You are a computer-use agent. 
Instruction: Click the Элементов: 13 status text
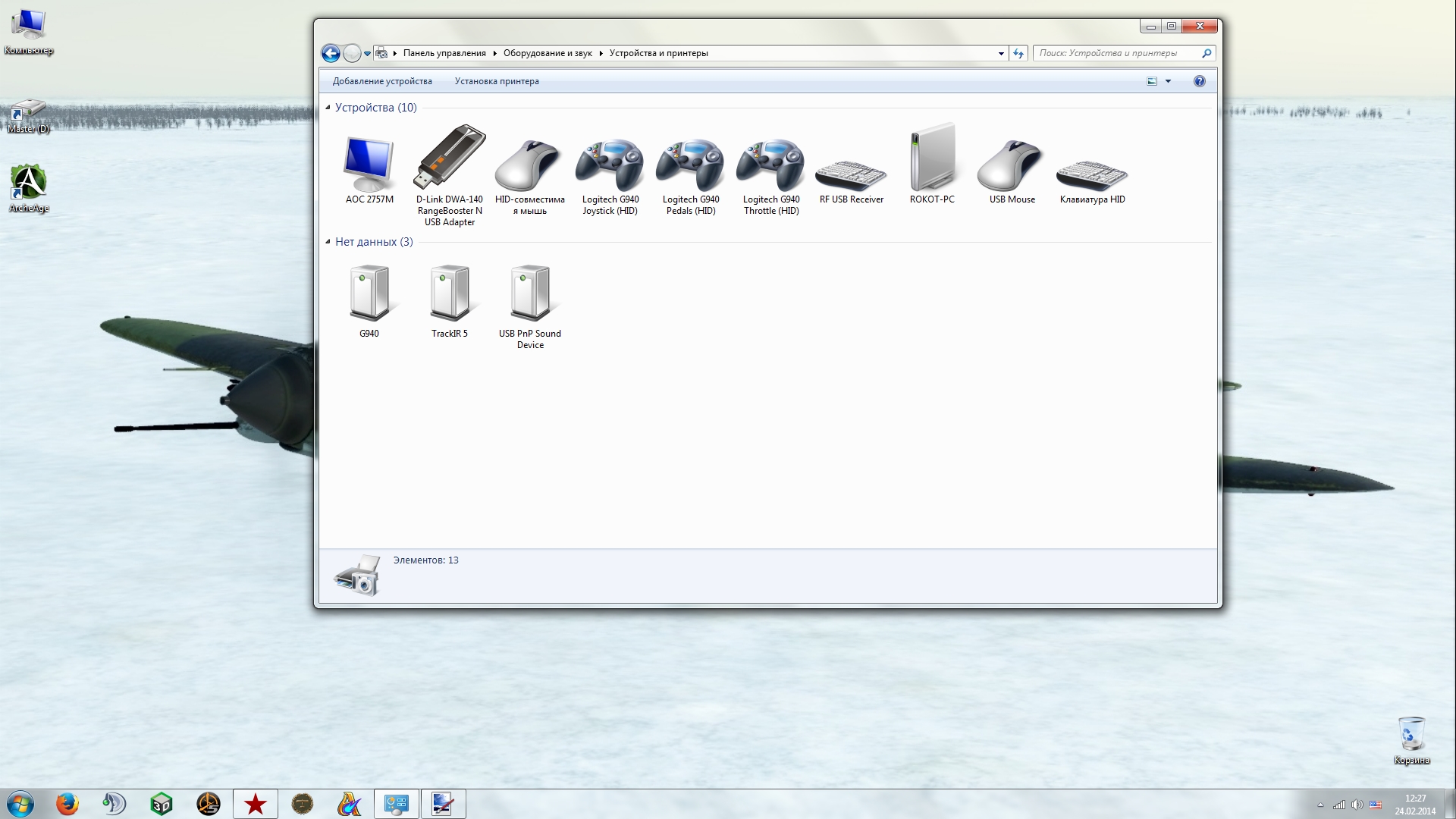tap(425, 560)
